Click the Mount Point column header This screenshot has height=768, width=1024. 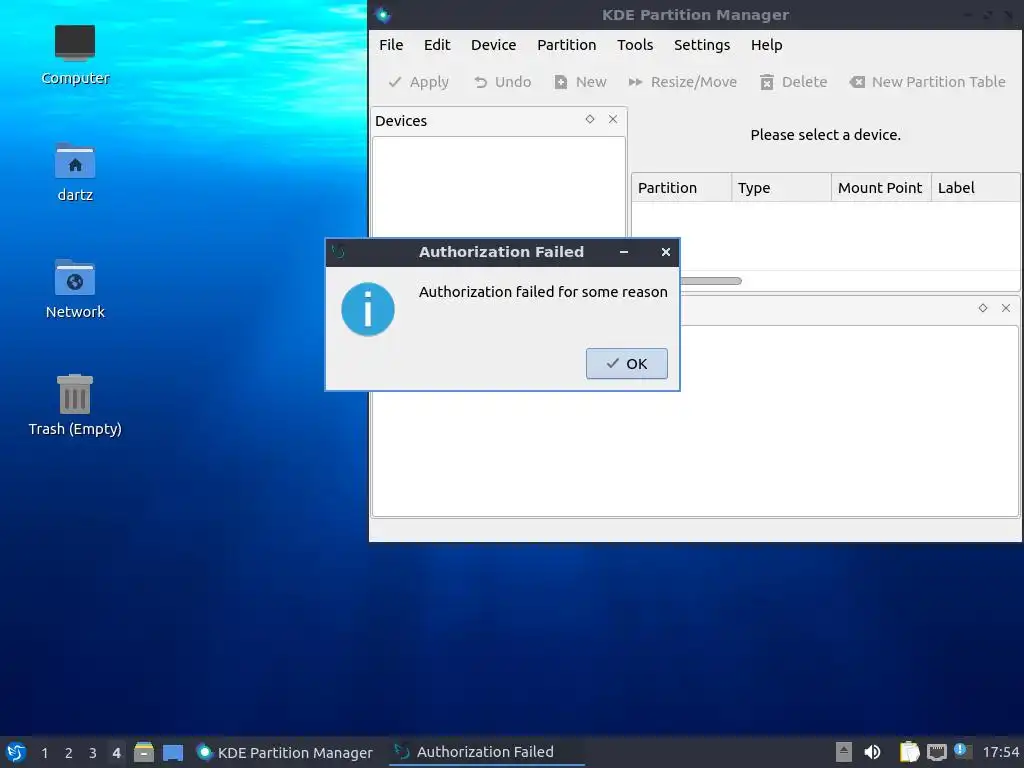(x=881, y=188)
